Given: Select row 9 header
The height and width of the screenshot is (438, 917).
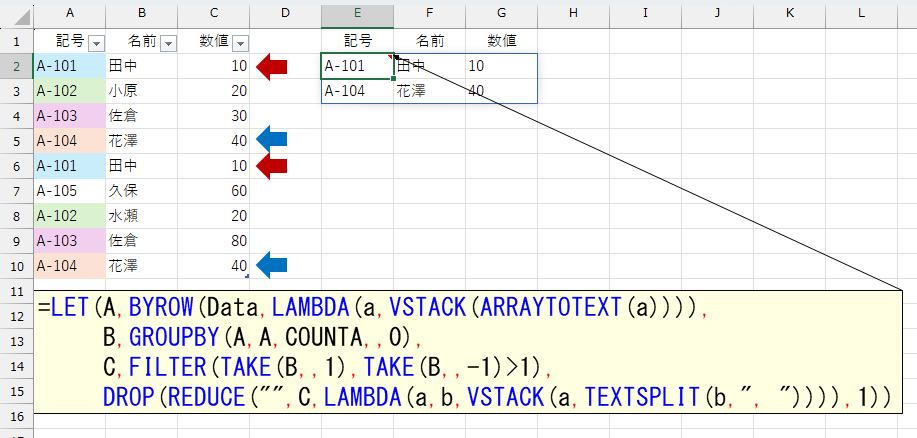Looking at the screenshot, I should 17,241.
